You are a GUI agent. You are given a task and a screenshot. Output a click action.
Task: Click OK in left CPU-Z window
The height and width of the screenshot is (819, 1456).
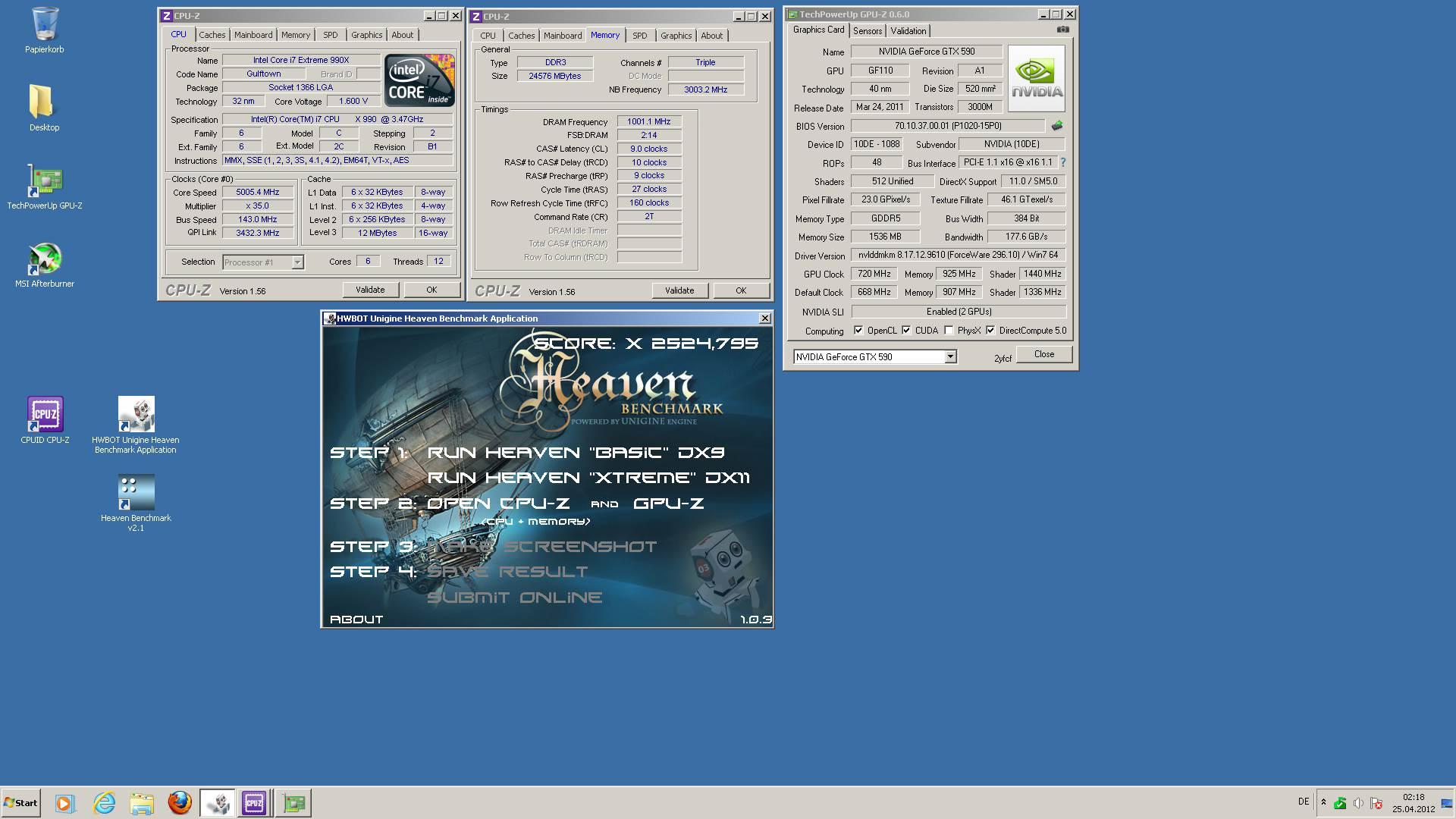[x=431, y=290]
